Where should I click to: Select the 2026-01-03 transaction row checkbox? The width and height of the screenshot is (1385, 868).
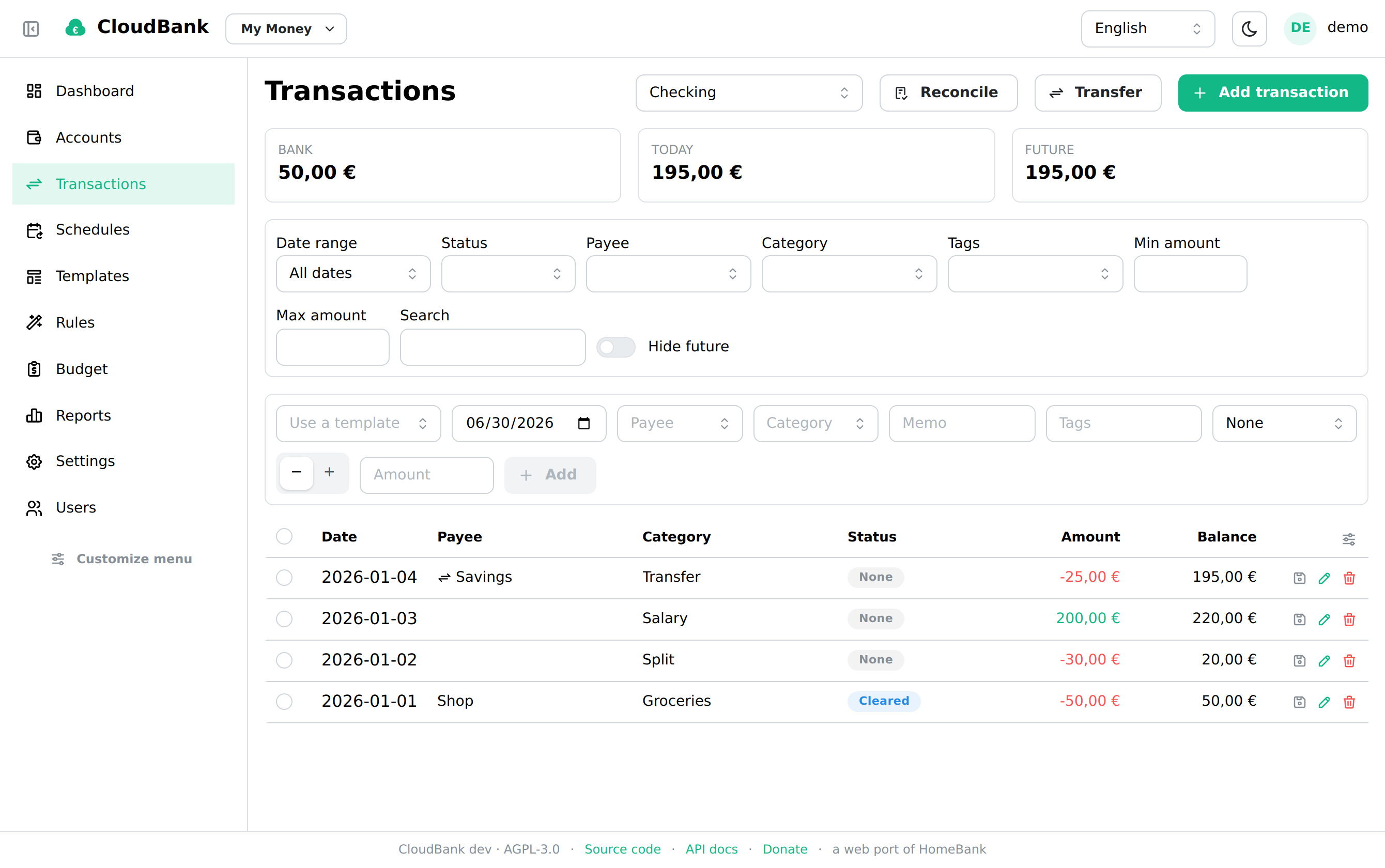pyautogui.click(x=284, y=619)
